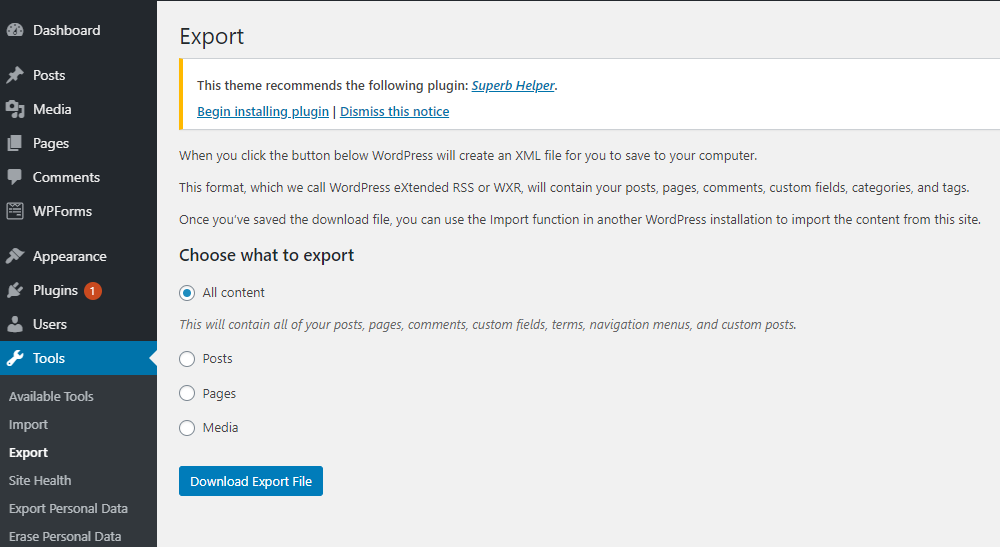Open the Appearance menu
The image size is (1000, 547).
click(x=70, y=256)
